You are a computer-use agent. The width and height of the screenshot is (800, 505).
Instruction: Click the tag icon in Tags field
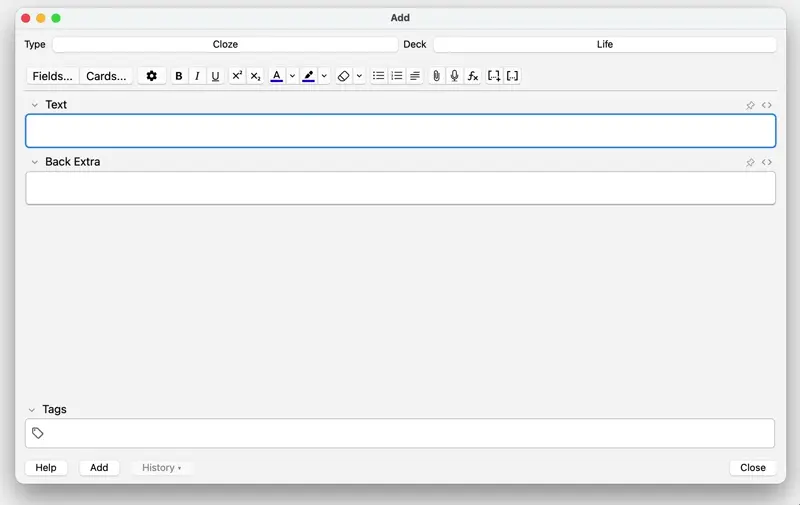pos(38,433)
